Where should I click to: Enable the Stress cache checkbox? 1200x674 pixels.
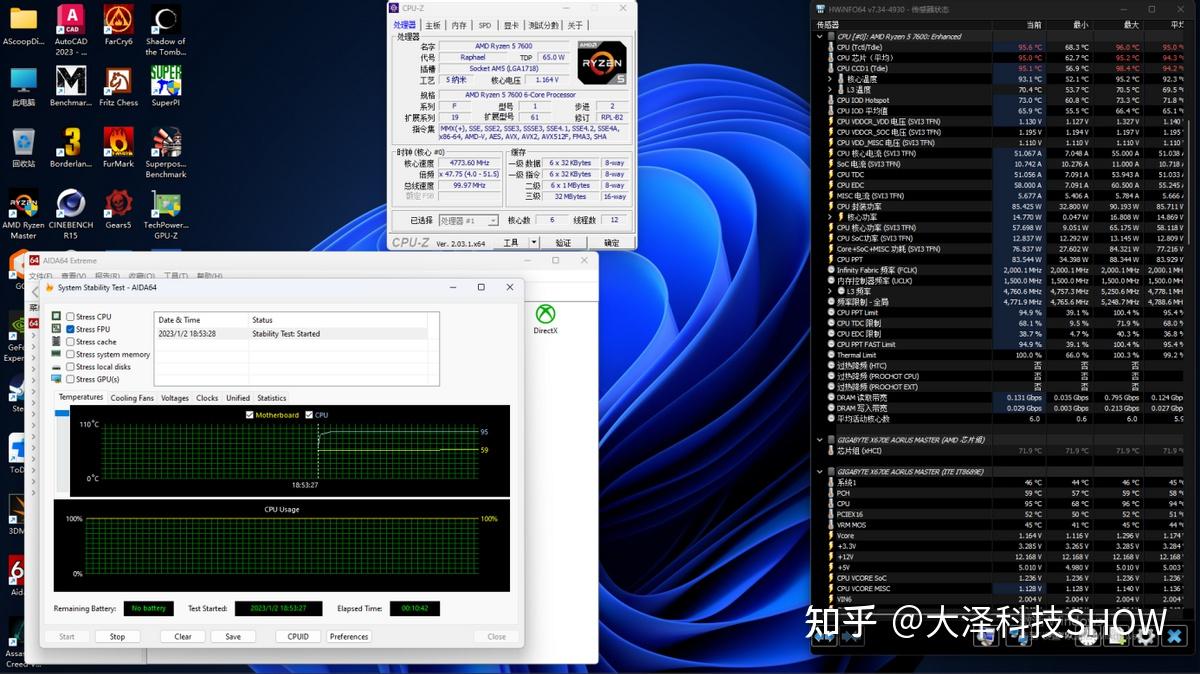(70, 342)
